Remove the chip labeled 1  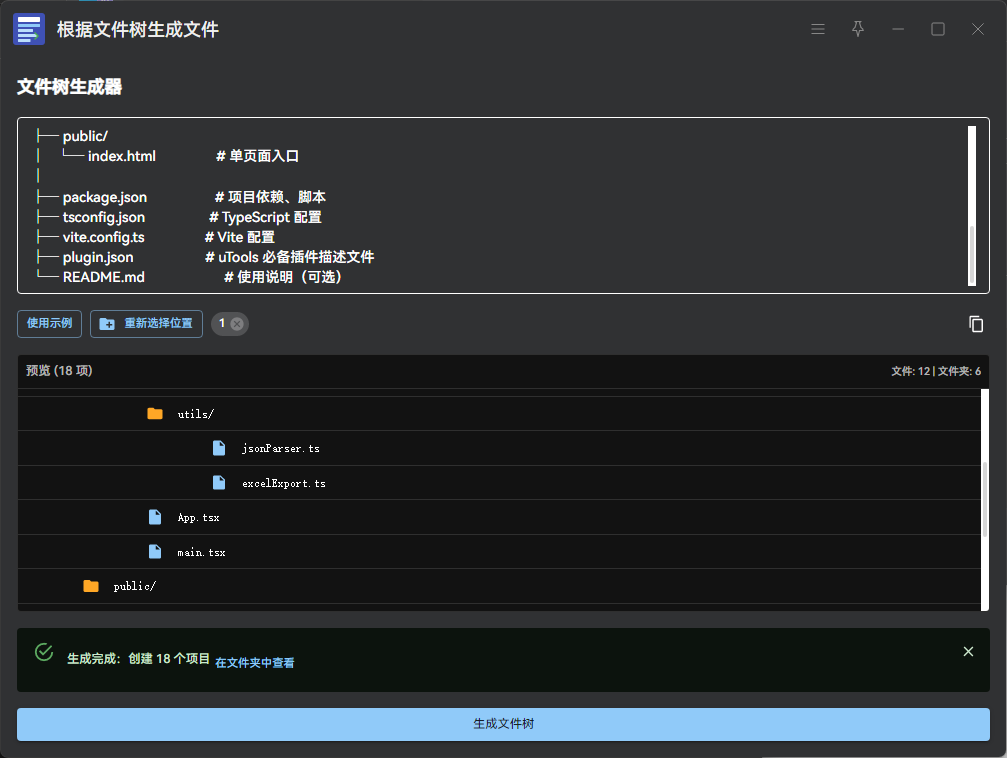click(237, 324)
